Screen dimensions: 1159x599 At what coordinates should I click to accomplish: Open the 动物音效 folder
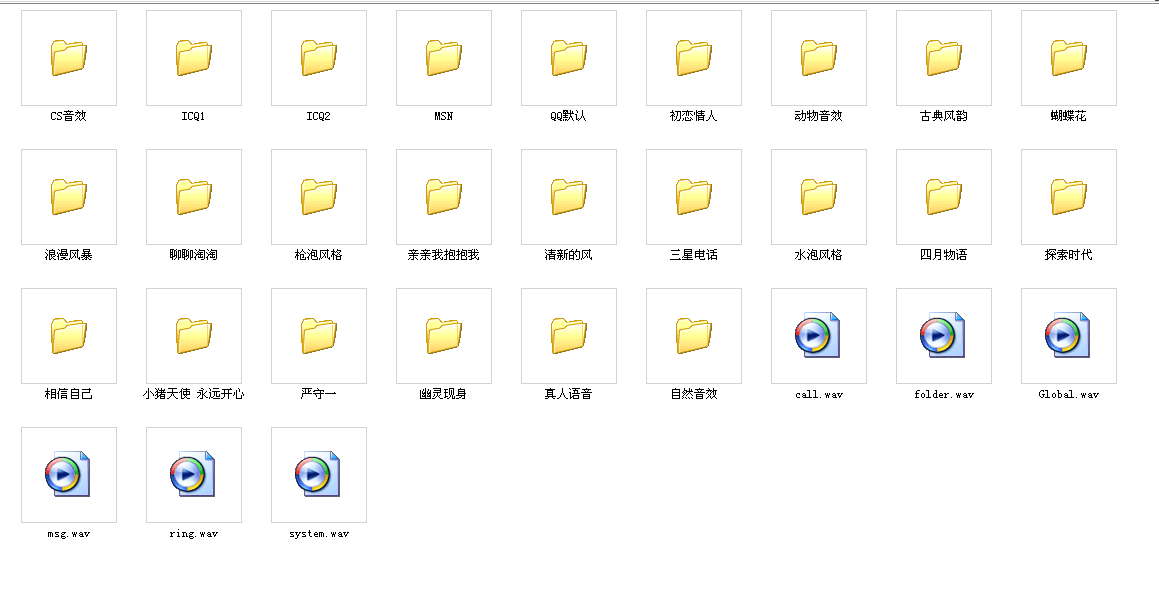click(x=817, y=58)
